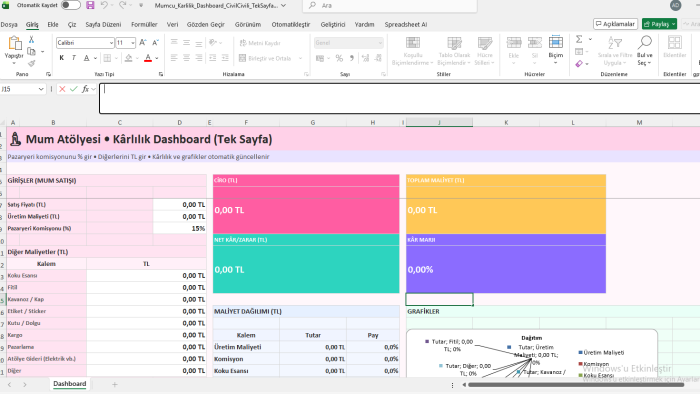Click the Copy icon in Pano group
Viewport: 700px width, 394px height.
pos(31,52)
